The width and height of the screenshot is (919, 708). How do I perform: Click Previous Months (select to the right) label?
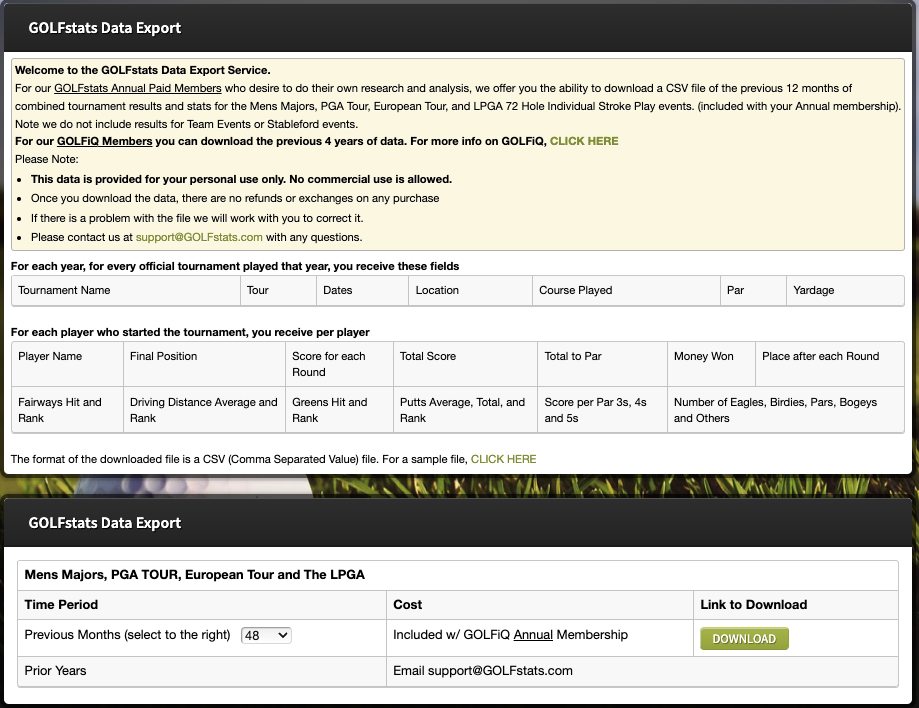pyautogui.click(x=127, y=635)
